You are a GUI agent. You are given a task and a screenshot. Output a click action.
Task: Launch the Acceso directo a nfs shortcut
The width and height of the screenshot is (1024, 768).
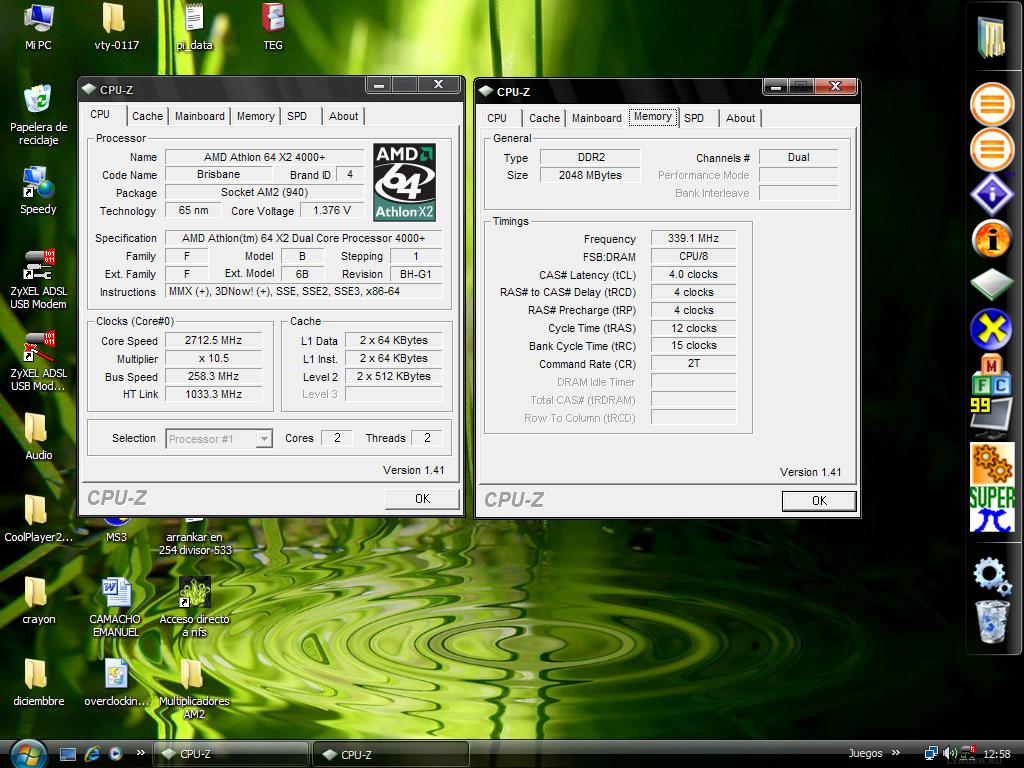coord(194,607)
